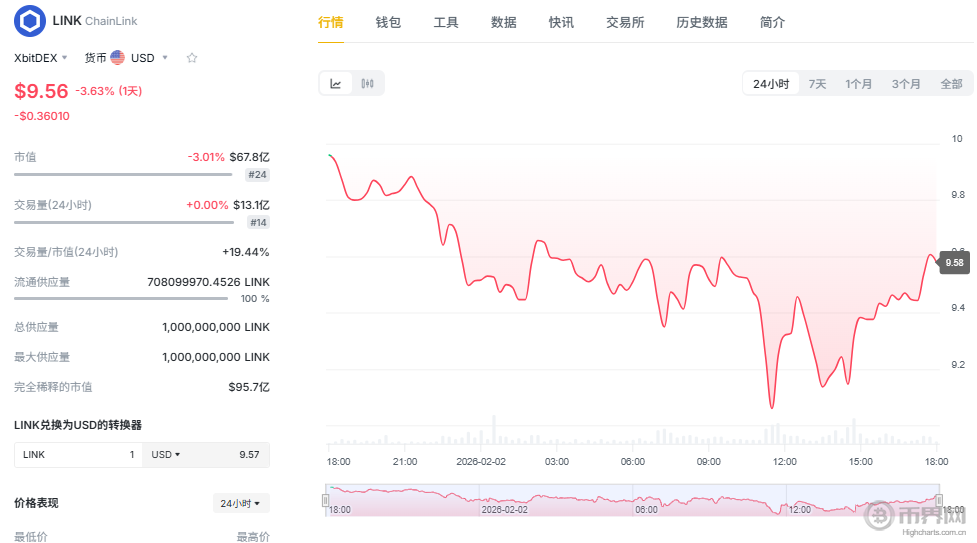Add LINK to favorites with star icon

tap(192, 58)
